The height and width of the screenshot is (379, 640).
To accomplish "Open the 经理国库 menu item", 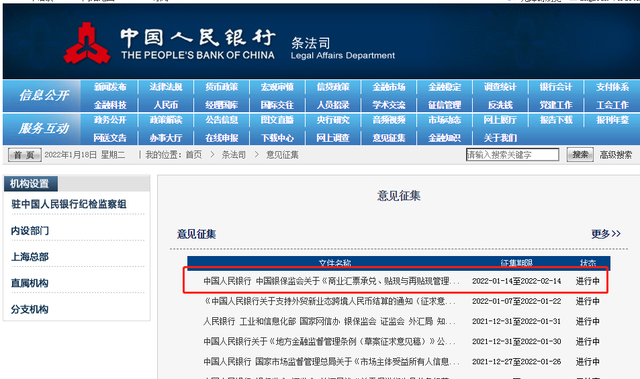I will tap(222, 105).
